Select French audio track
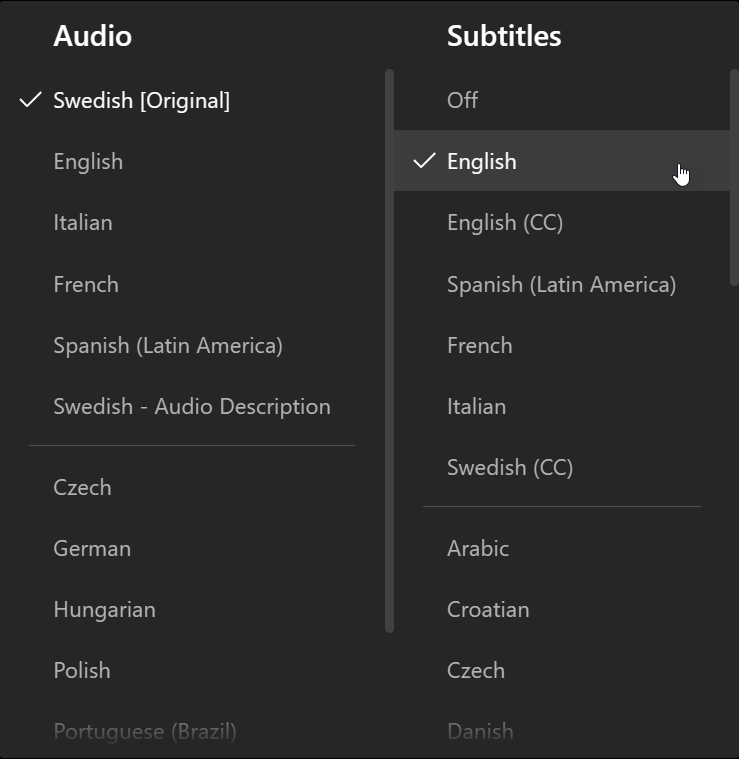 86,285
